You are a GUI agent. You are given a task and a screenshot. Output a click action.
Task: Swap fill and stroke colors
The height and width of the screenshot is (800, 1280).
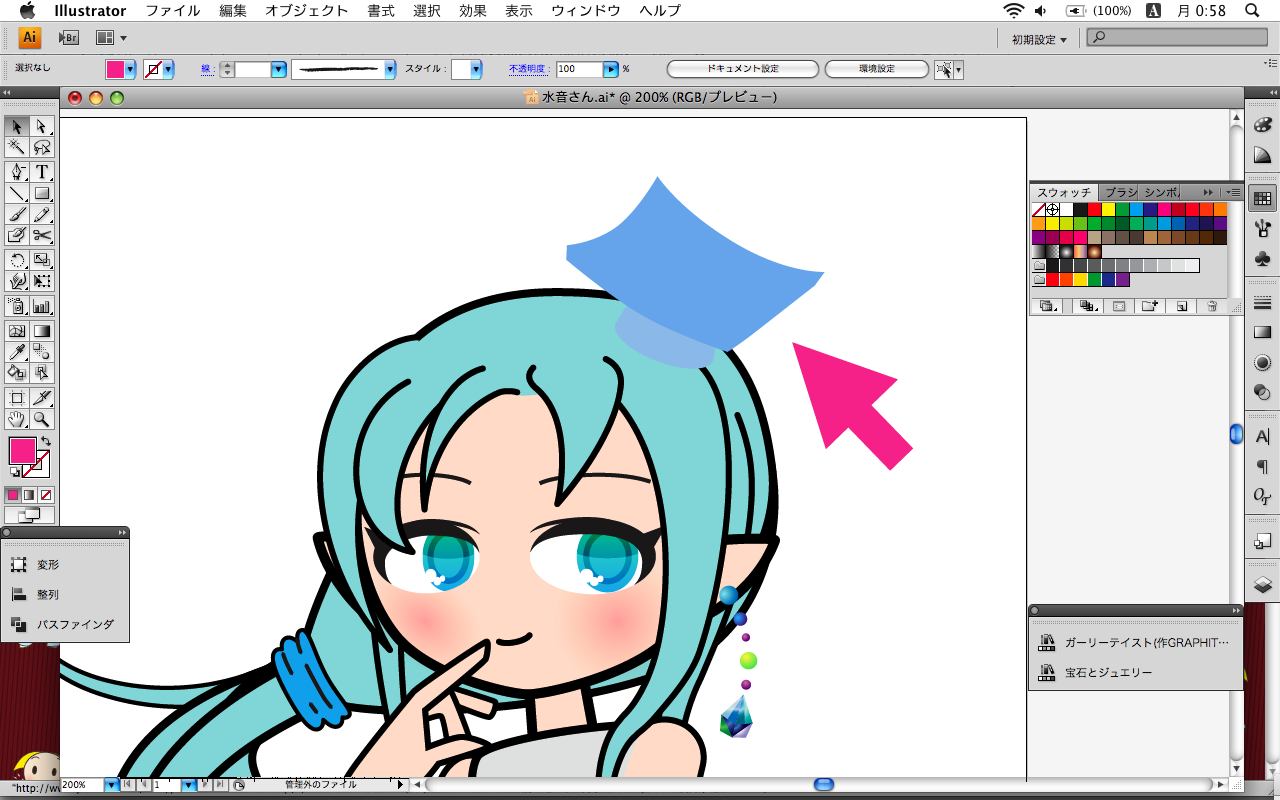(46, 441)
